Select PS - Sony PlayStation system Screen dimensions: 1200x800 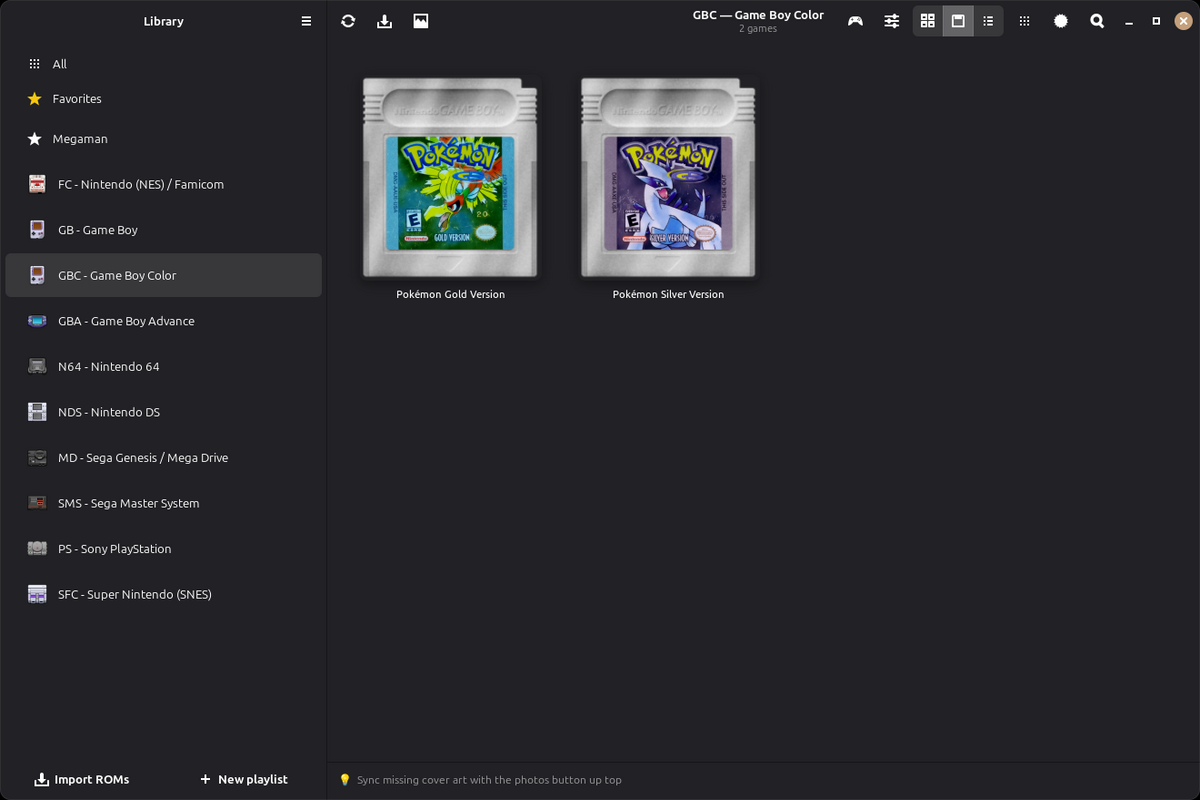click(x=163, y=549)
